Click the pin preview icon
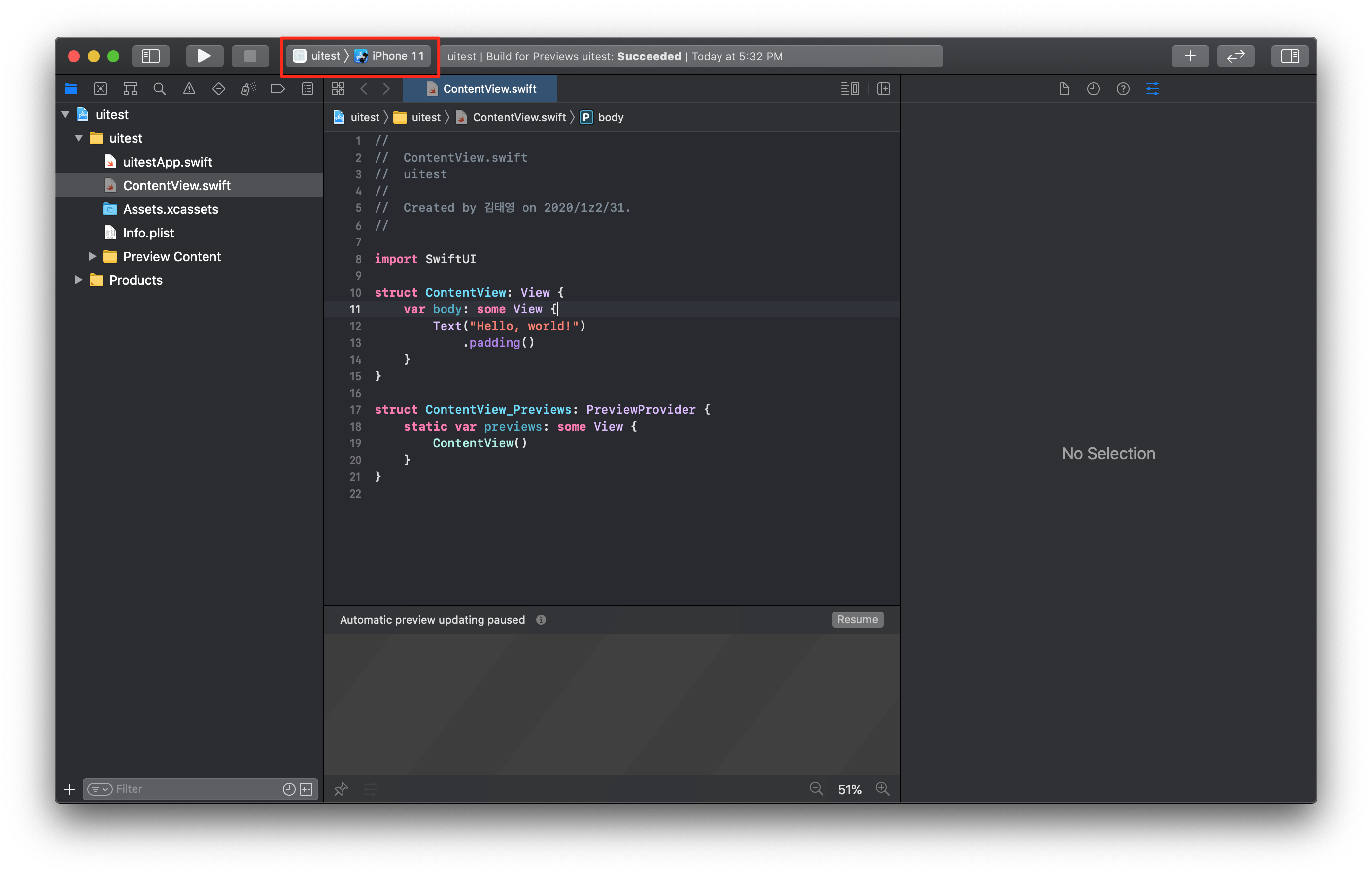The image size is (1372, 876). pos(341,789)
